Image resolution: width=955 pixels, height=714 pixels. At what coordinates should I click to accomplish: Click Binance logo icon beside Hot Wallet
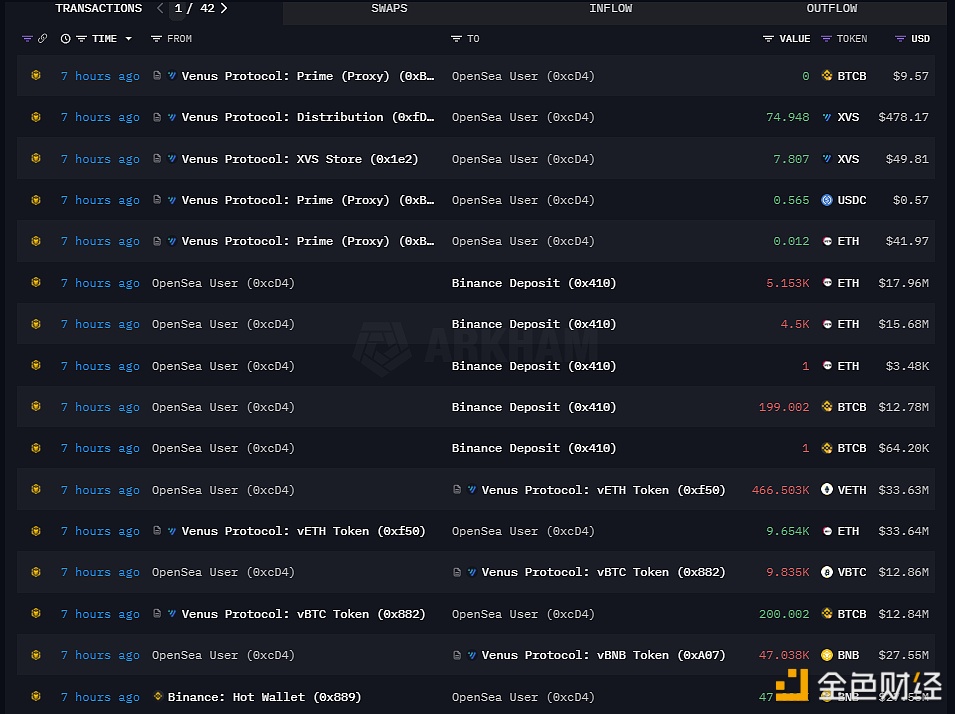click(158, 696)
